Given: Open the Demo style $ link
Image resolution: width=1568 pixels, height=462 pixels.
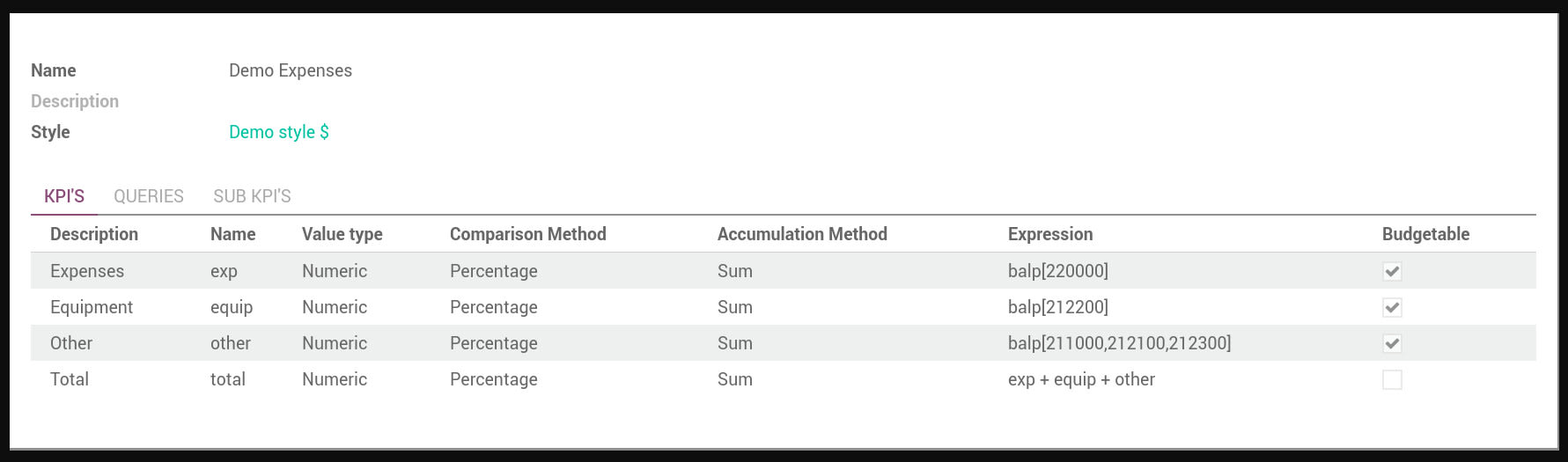Looking at the screenshot, I should click(278, 132).
